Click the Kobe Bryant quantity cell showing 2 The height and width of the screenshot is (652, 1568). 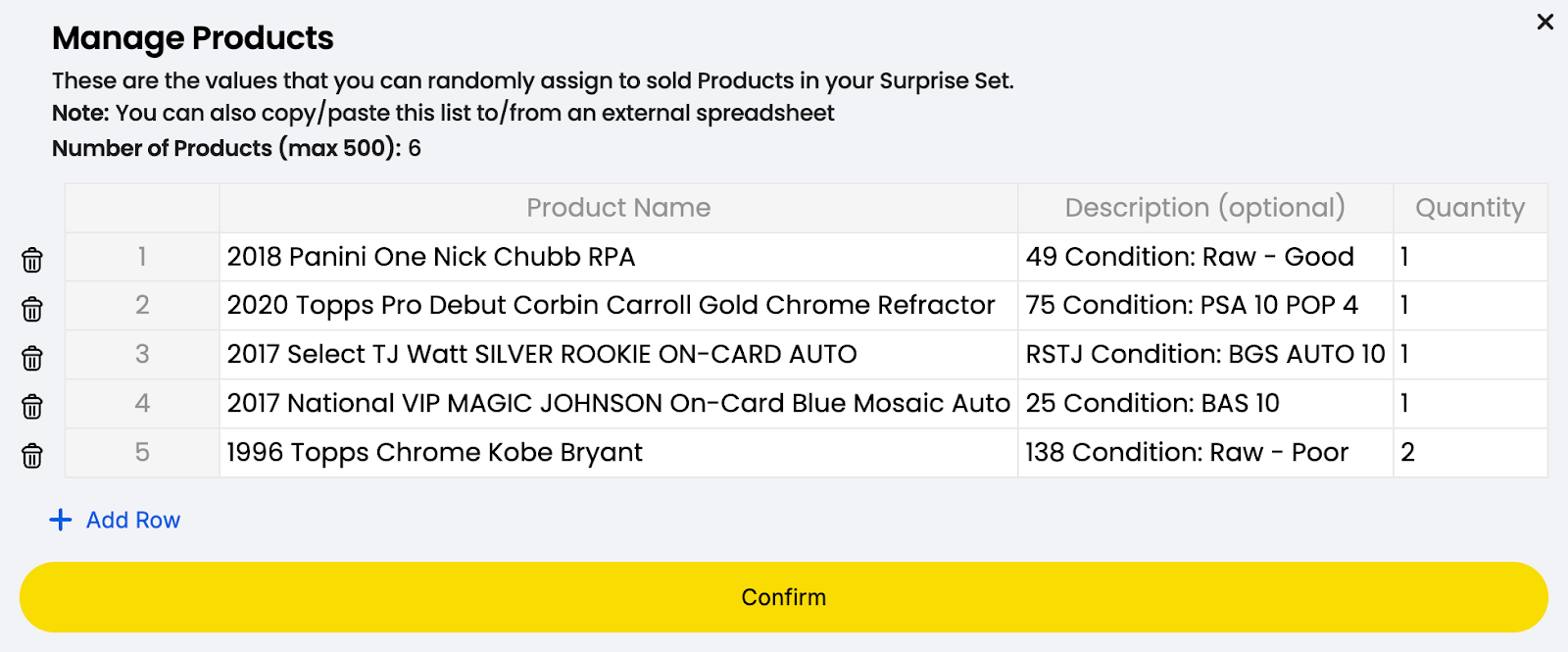(1469, 453)
